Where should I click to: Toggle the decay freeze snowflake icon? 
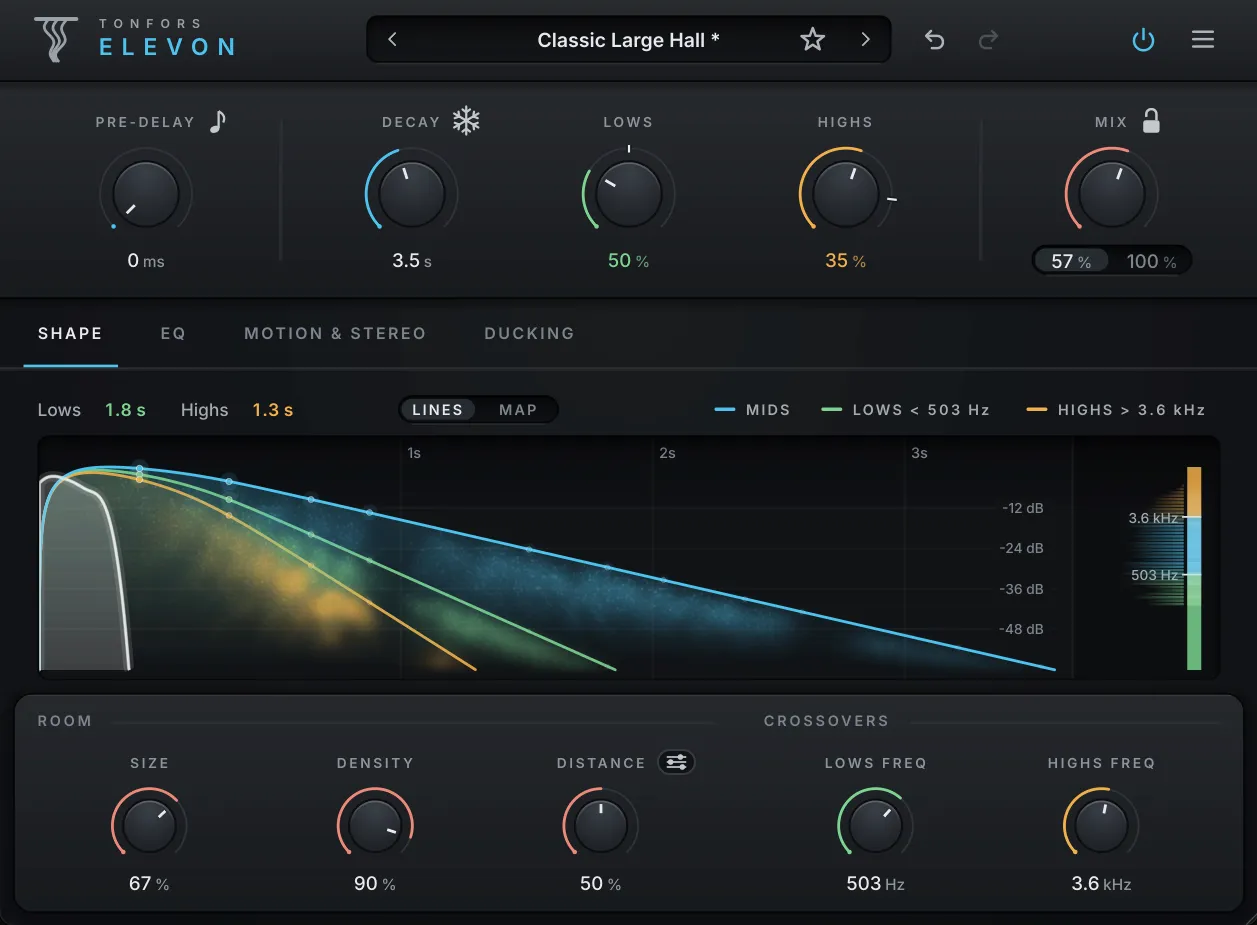[x=466, y=121]
